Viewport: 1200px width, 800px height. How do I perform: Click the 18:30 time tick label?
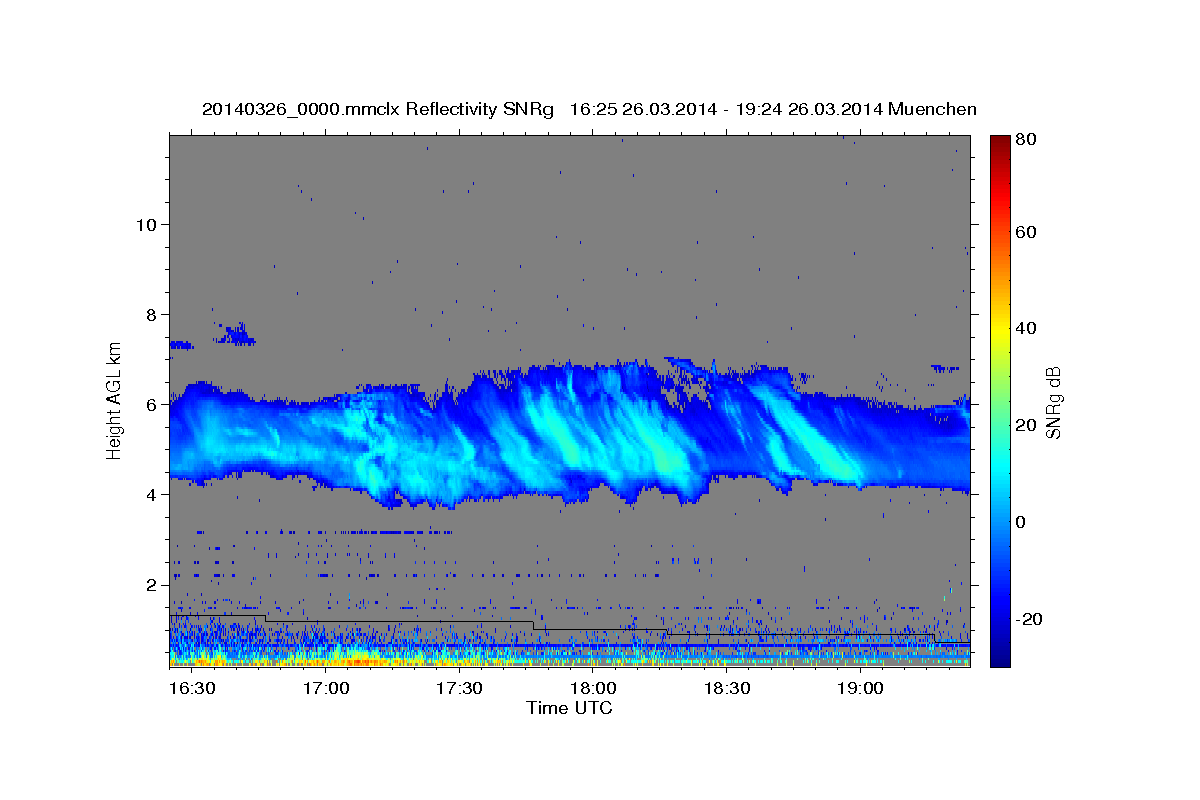[726, 689]
